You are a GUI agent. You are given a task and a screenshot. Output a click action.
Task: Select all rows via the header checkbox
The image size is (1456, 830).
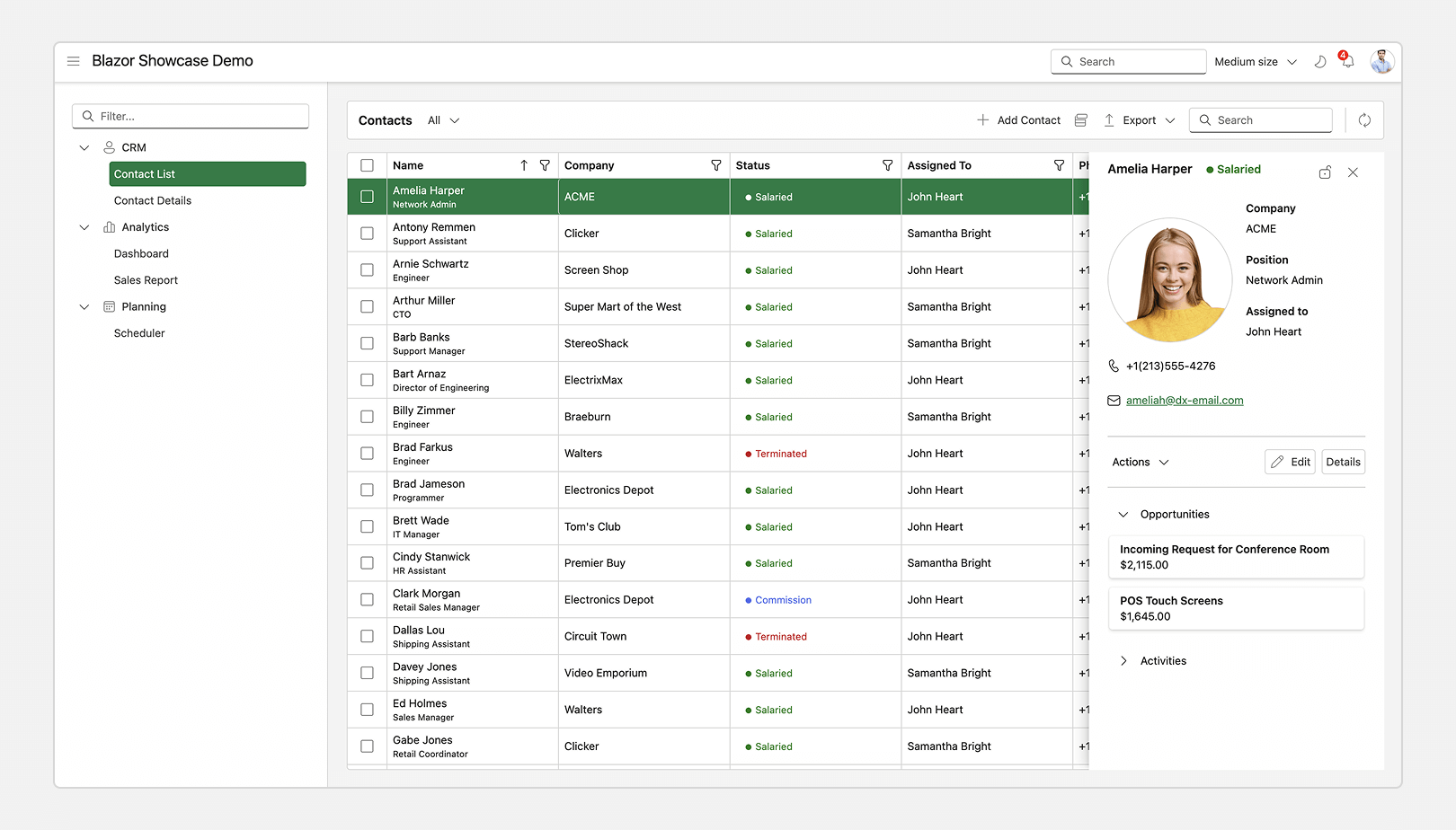(367, 165)
